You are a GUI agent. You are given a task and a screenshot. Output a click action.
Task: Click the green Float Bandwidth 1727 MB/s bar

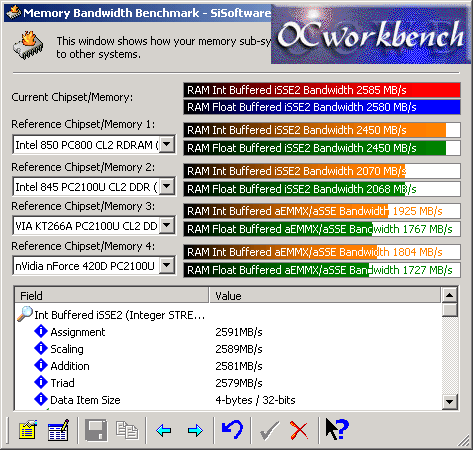[x=322, y=270]
